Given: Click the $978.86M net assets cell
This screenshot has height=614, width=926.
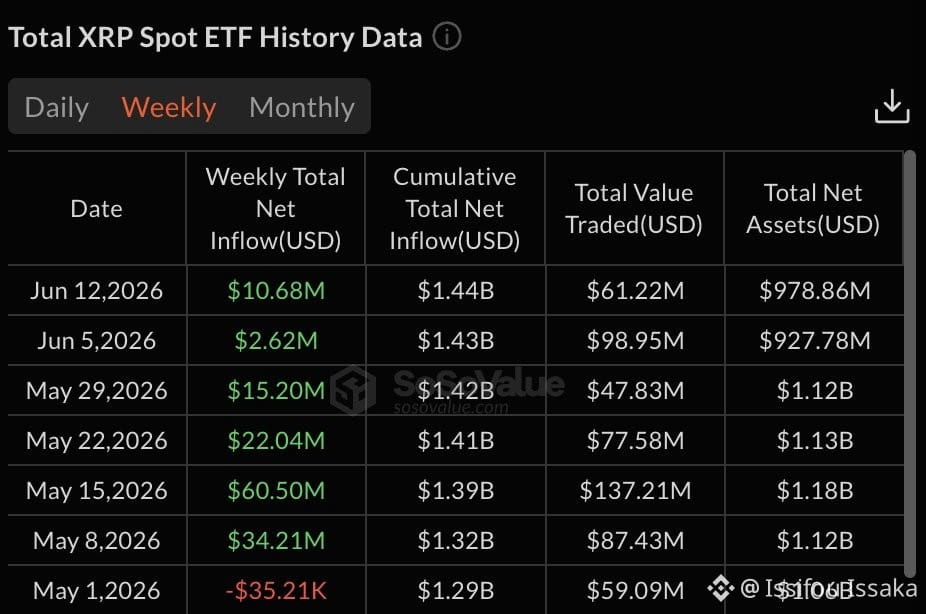Looking at the screenshot, I should [x=815, y=290].
